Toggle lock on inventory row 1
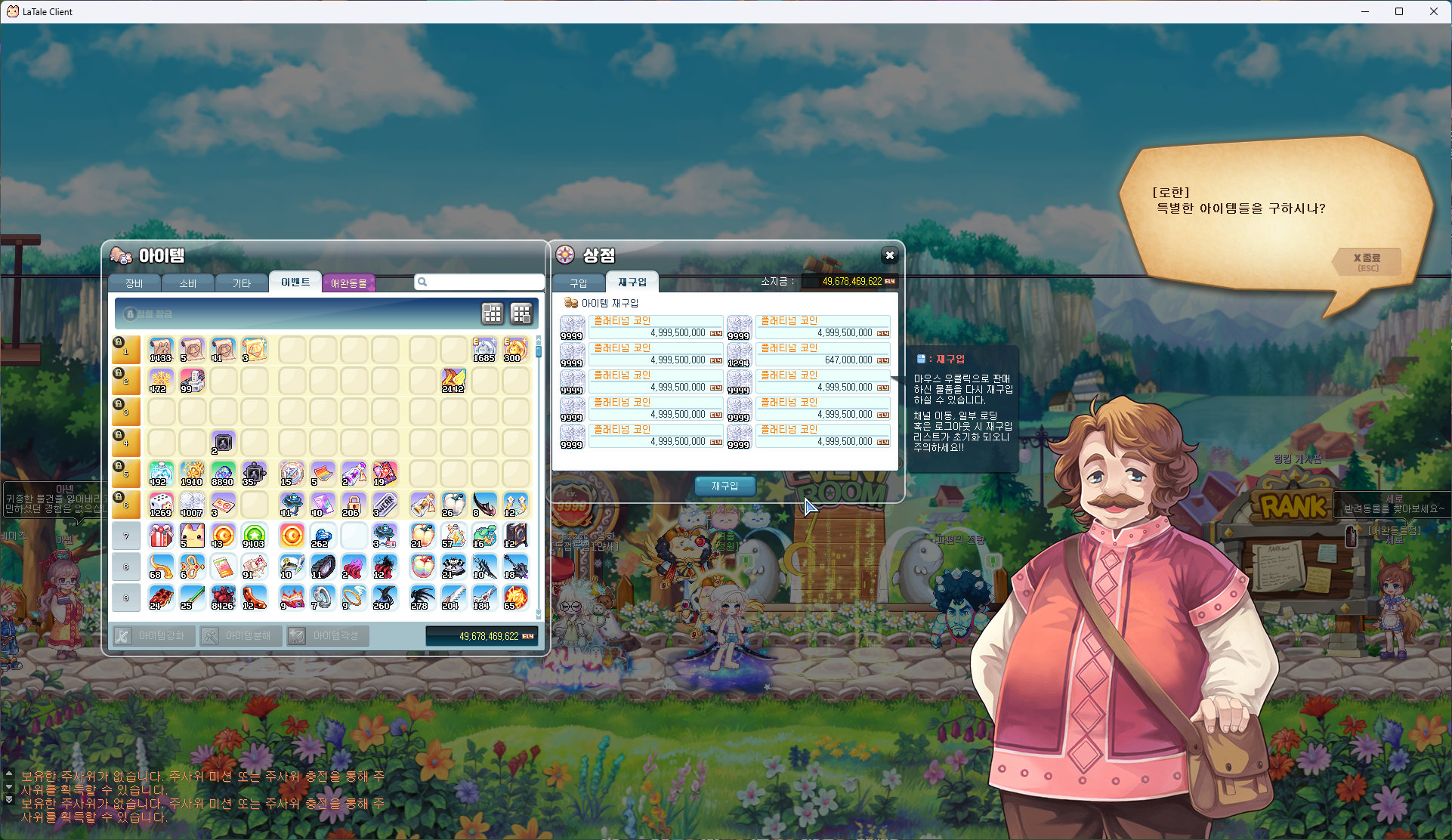The width and height of the screenshot is (1452, 840). (x=119, y=342)
